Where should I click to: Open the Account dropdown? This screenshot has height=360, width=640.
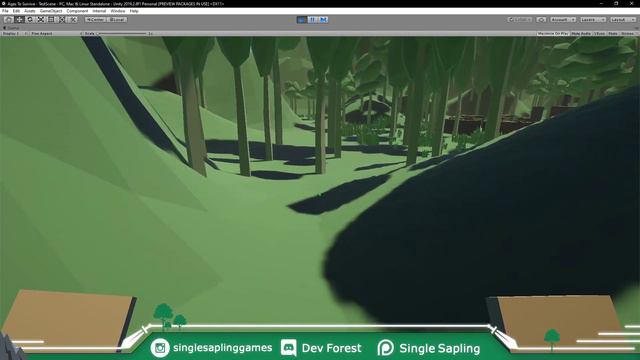(x=563, y=20)
